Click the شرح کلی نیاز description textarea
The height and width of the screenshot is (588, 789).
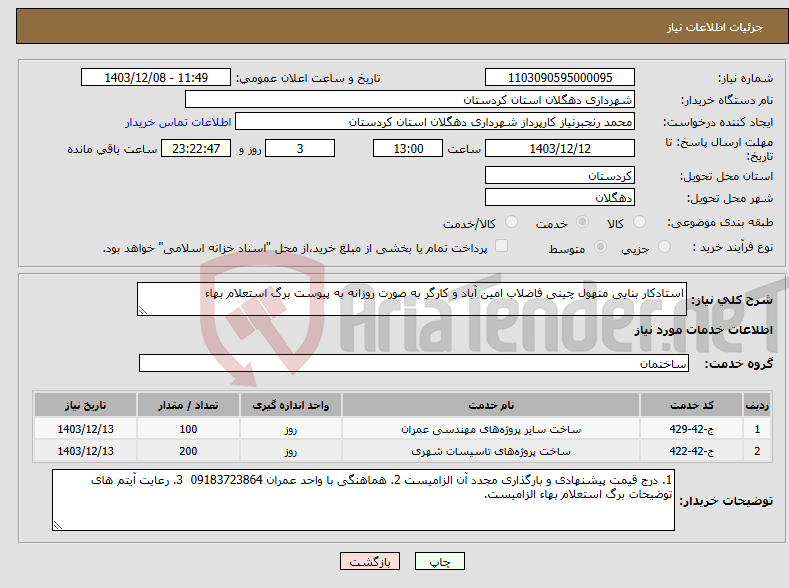click(x=412, y=299)
